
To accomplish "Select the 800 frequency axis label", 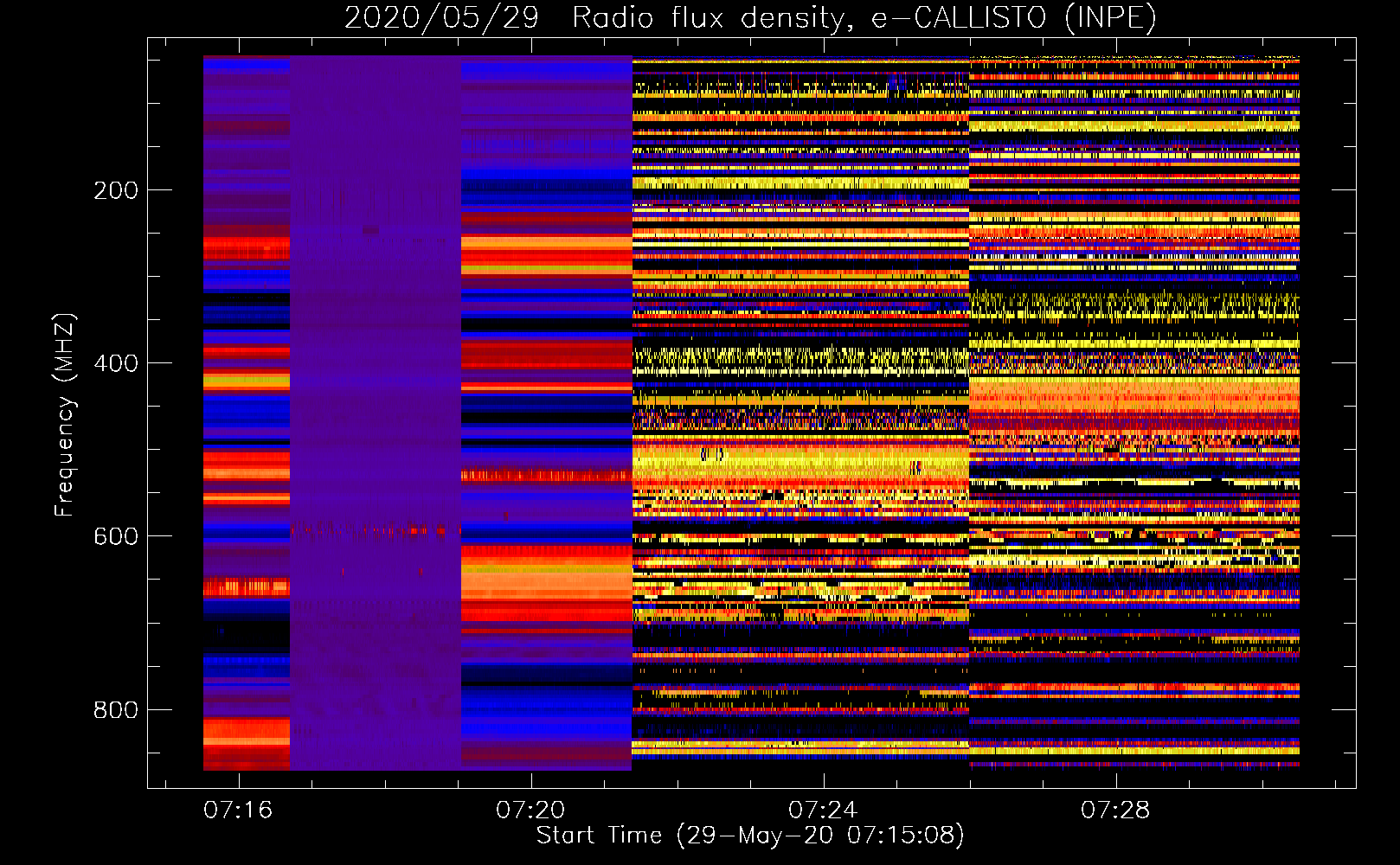I will pyautogui.click(x=116, y=710).
